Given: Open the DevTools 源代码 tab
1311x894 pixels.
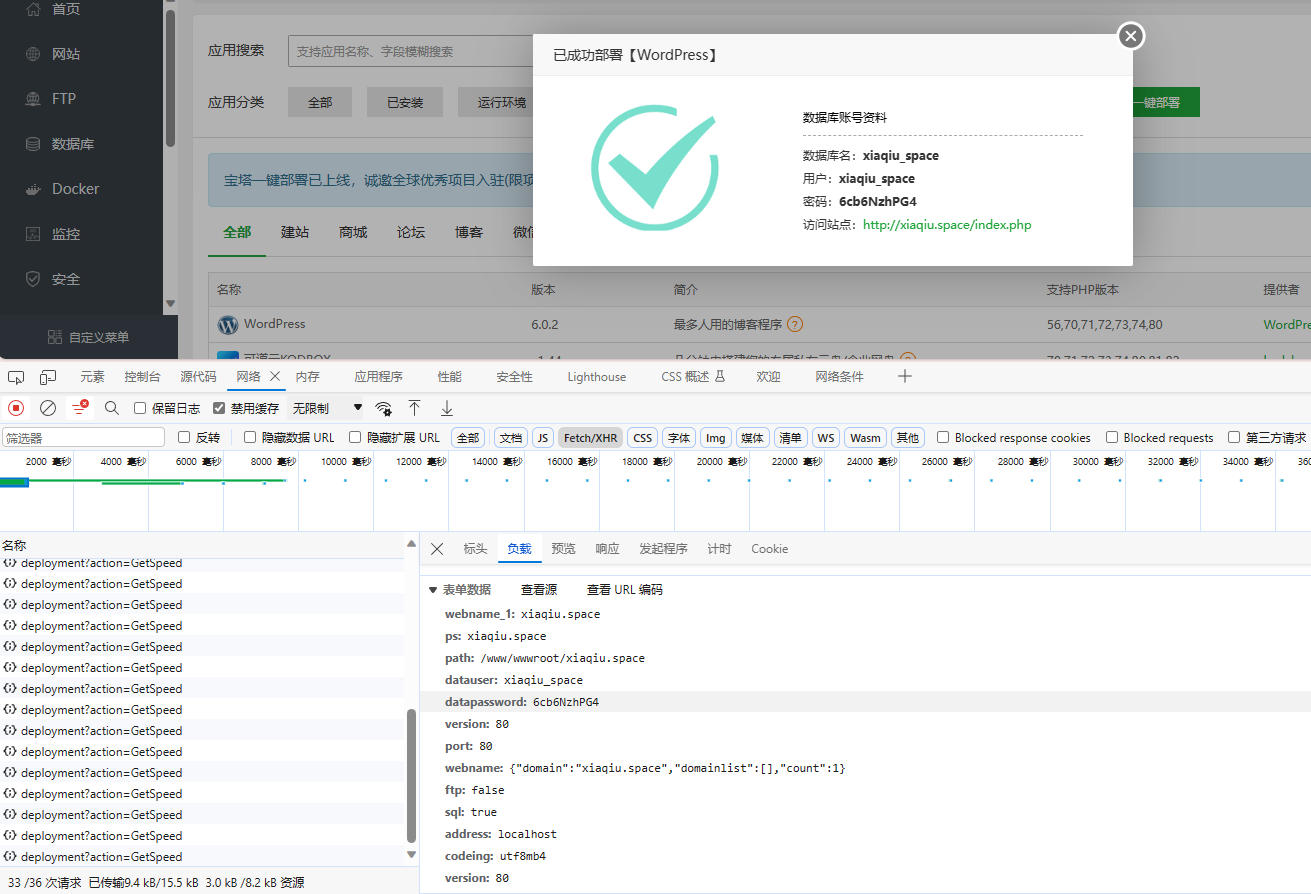Looking at the screenshot, I should (x=198, y=377).
